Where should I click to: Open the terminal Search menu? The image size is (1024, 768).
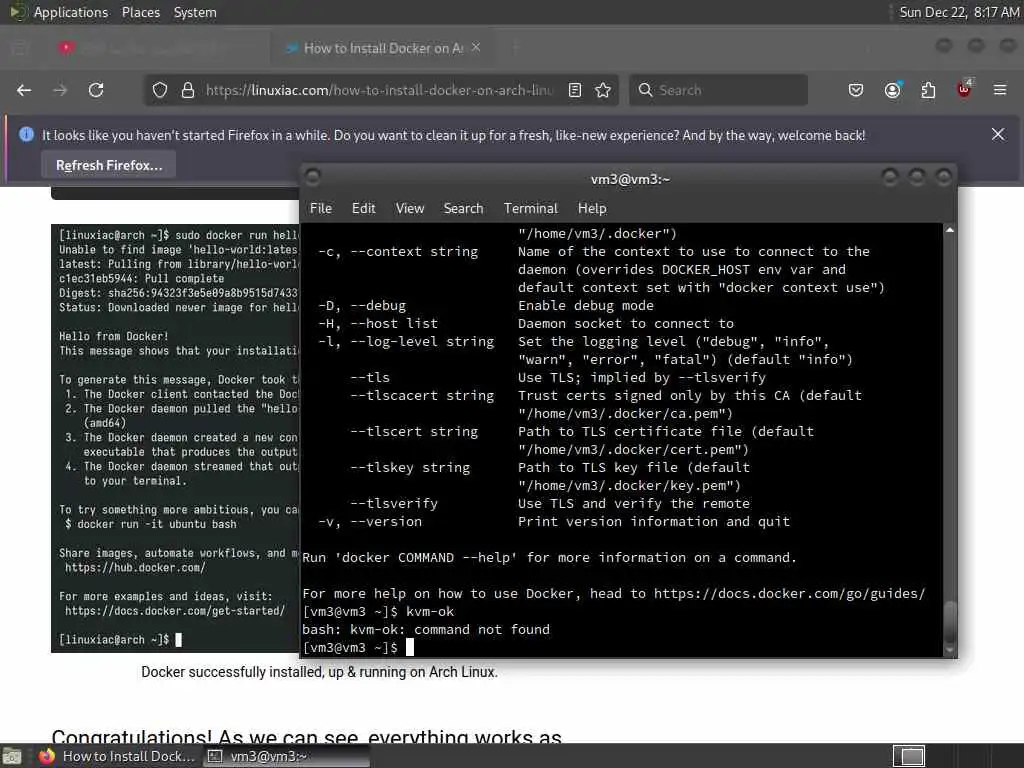tap(463, 208)
